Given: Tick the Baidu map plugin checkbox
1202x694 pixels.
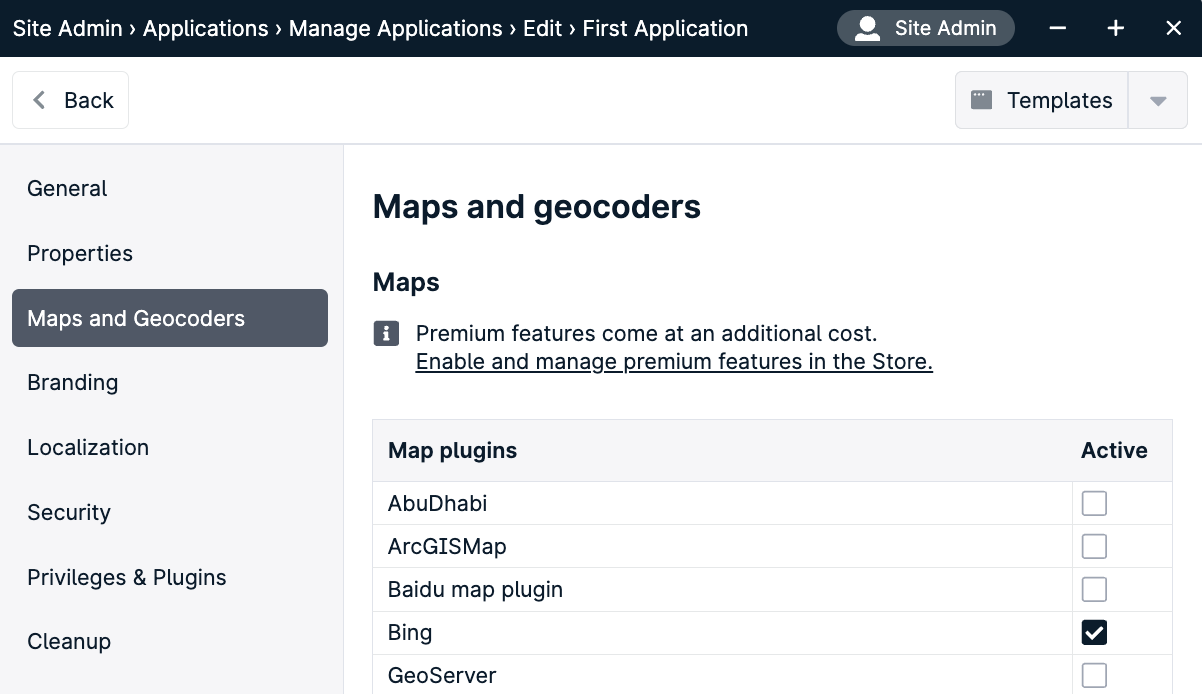Looking at the screenshot, I should [x=1094, y=589].
